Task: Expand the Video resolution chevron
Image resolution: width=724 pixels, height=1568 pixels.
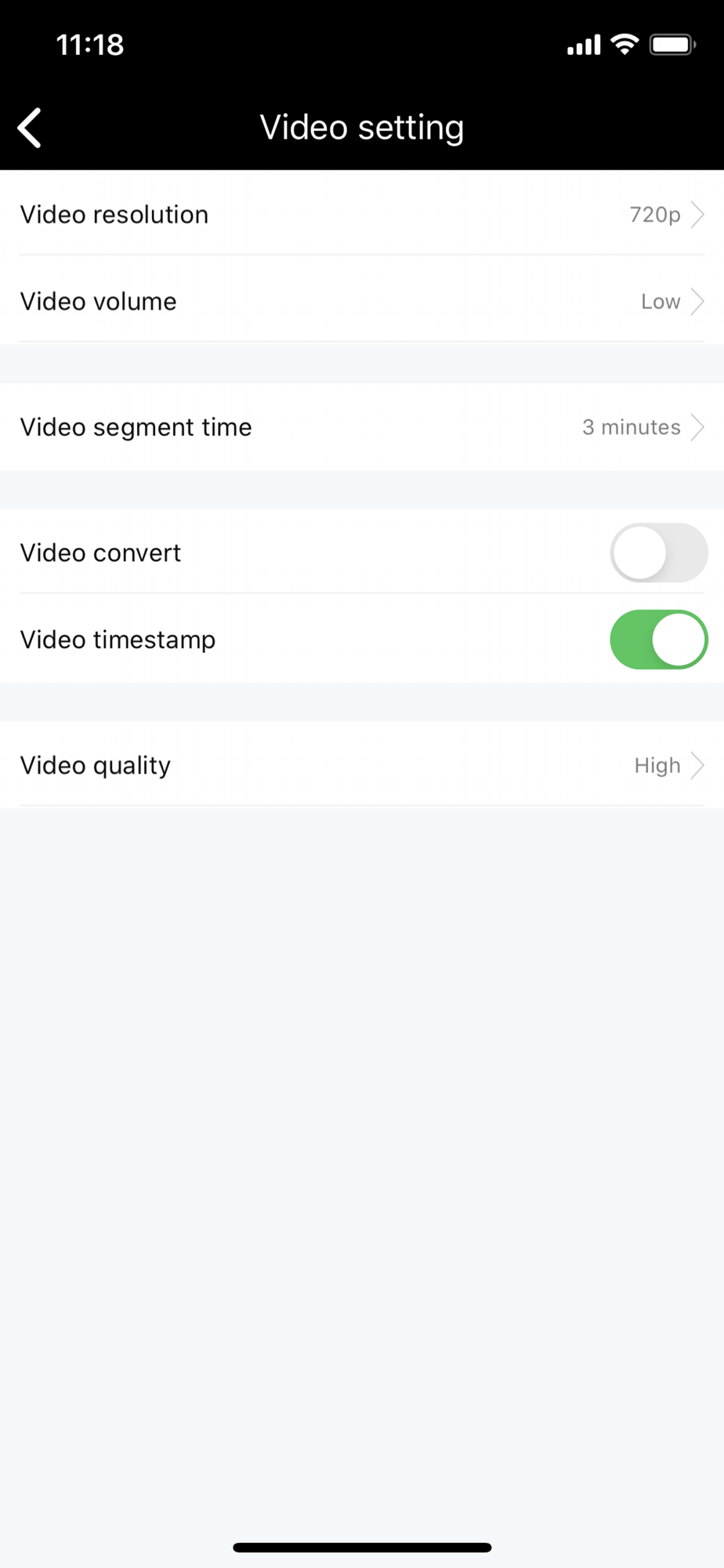Action: 697,215
